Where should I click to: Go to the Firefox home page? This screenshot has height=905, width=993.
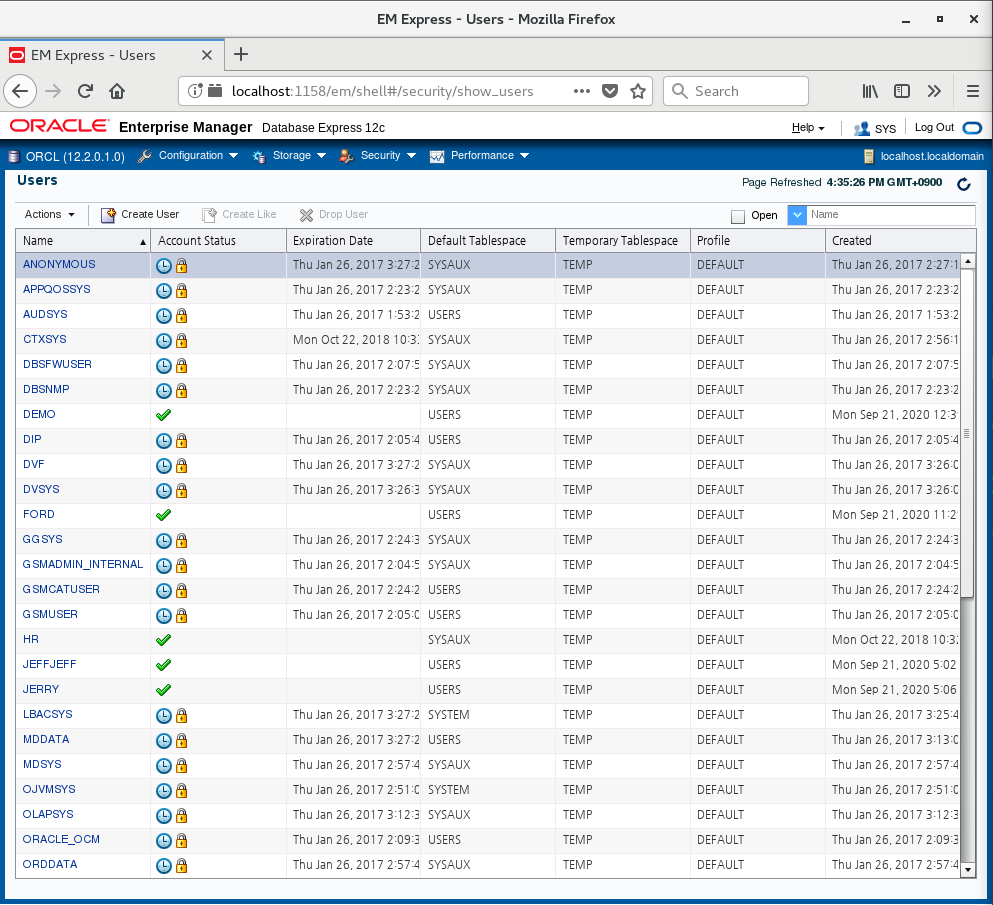(x=117, y=91)
